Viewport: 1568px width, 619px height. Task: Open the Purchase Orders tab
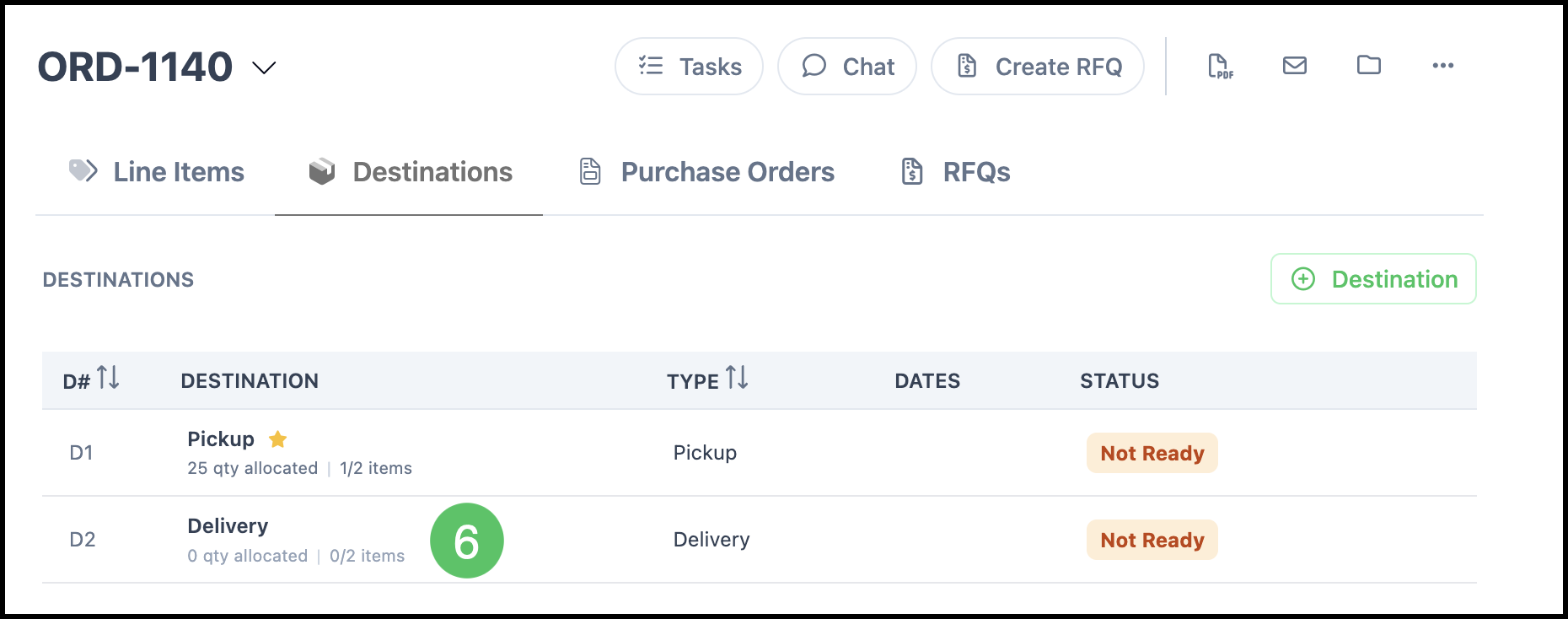pyautogui.click(x=706, y=172)
